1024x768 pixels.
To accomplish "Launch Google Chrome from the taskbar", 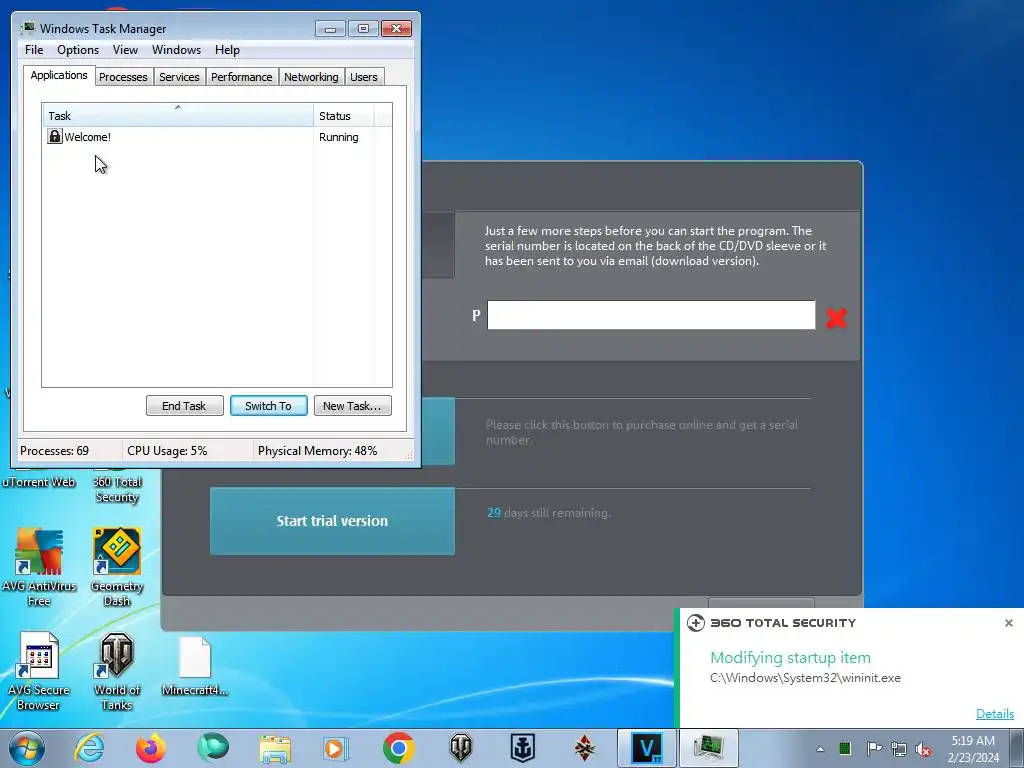I will pos(398,748).
